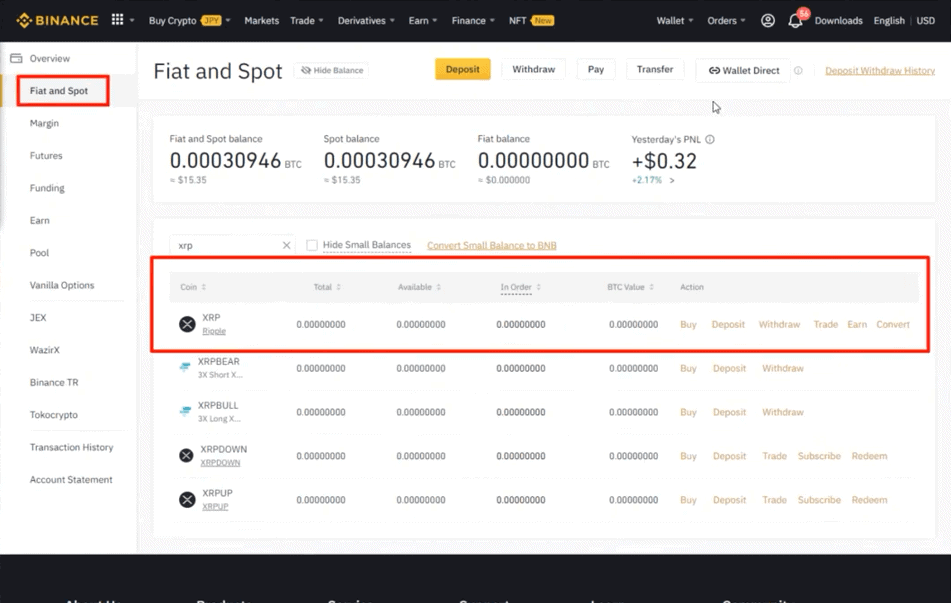This screenshot has height=603, width=951.
Task: Expand the Finance dropdown menu
Action: click(x=473, y=21)
